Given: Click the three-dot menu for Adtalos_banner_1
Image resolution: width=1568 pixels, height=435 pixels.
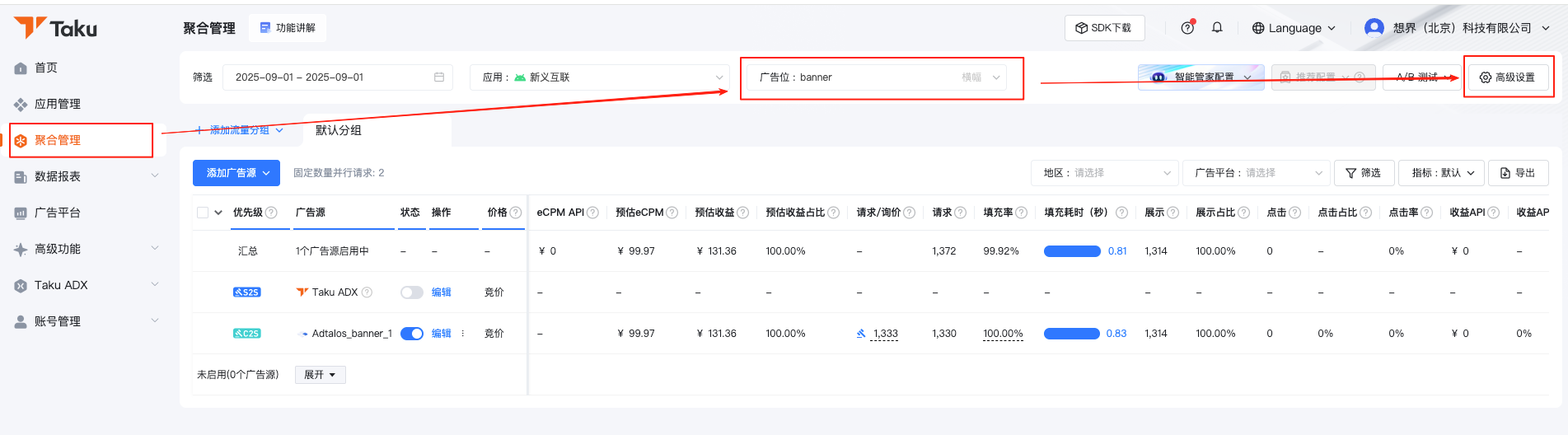Looking at the screenshot, I should click(463, 334).
